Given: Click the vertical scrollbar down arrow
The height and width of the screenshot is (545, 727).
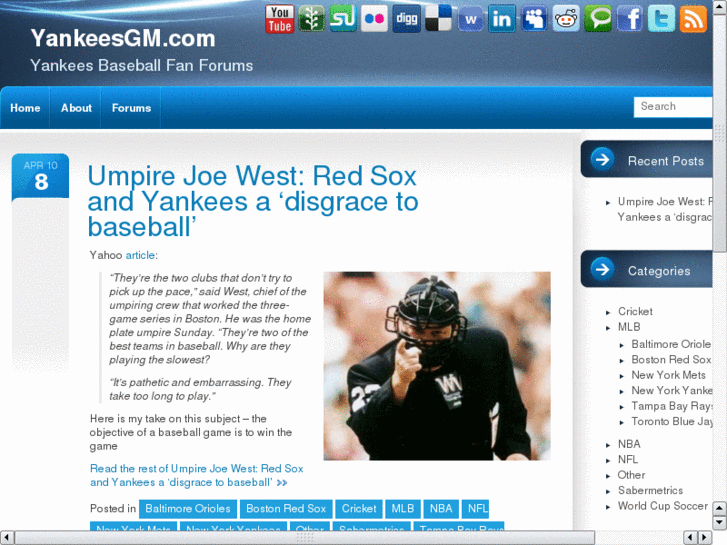Looking at the screenshot, I should coord(720,523).
